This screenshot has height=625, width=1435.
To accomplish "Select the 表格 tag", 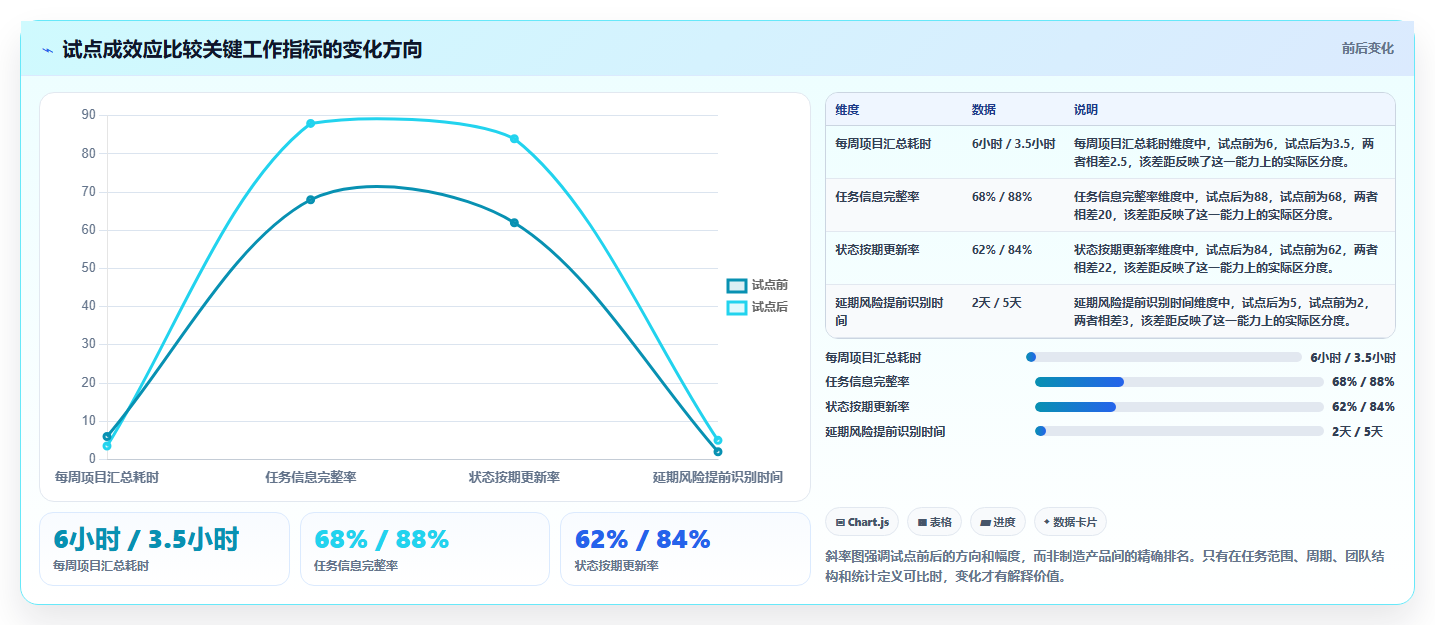I will pyautogui.click(x=934, y=522).
